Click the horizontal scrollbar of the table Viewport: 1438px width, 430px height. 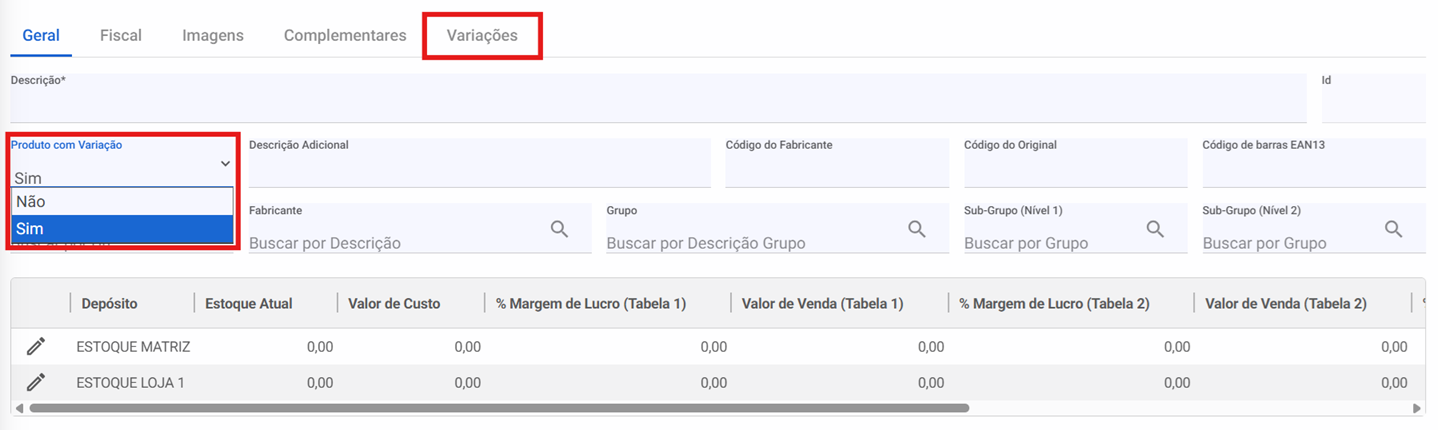(500, 408)
